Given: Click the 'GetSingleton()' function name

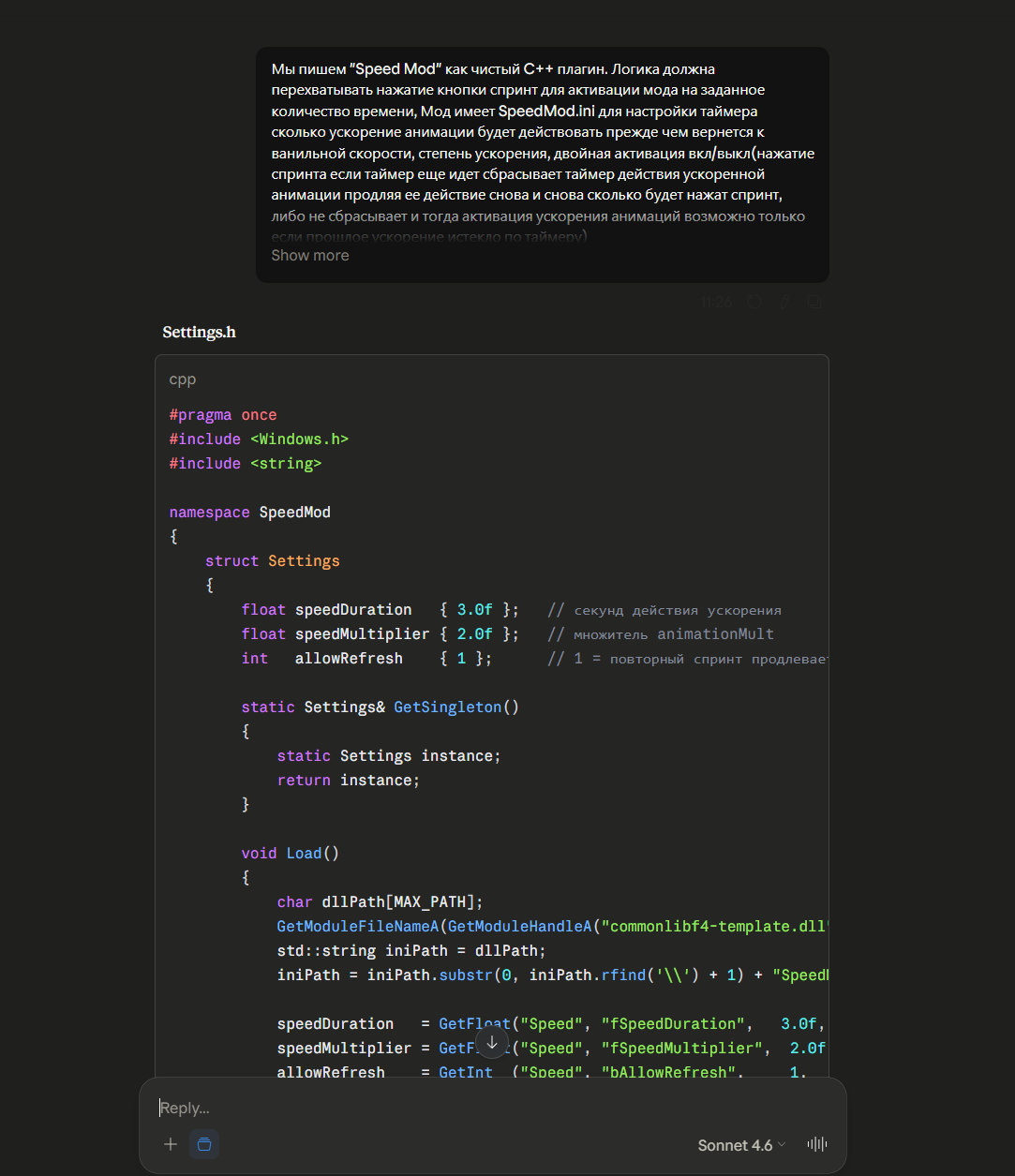Looking at the screenshot, I should click(x=456, y=707).
